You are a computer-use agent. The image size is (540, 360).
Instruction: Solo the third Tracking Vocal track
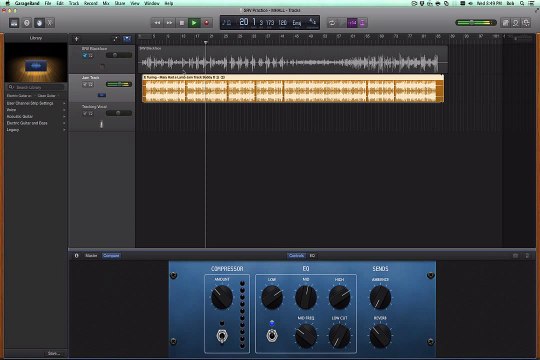(x=91, y=113)
